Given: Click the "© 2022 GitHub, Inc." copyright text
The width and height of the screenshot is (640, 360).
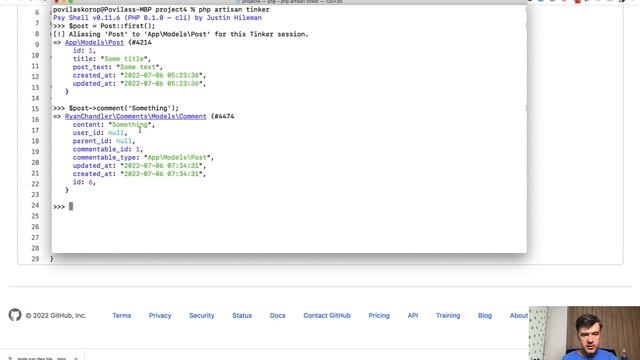Looking at the screenshot, I should pyautogui.click(x=56, y=316).
